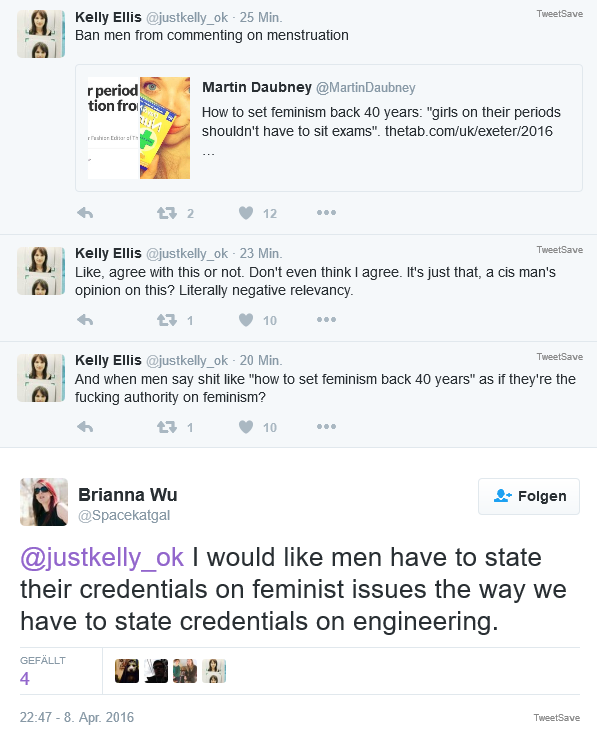Retweet the 'negative relevancy' tweet

pyautogui.click(x=167, y=320)
